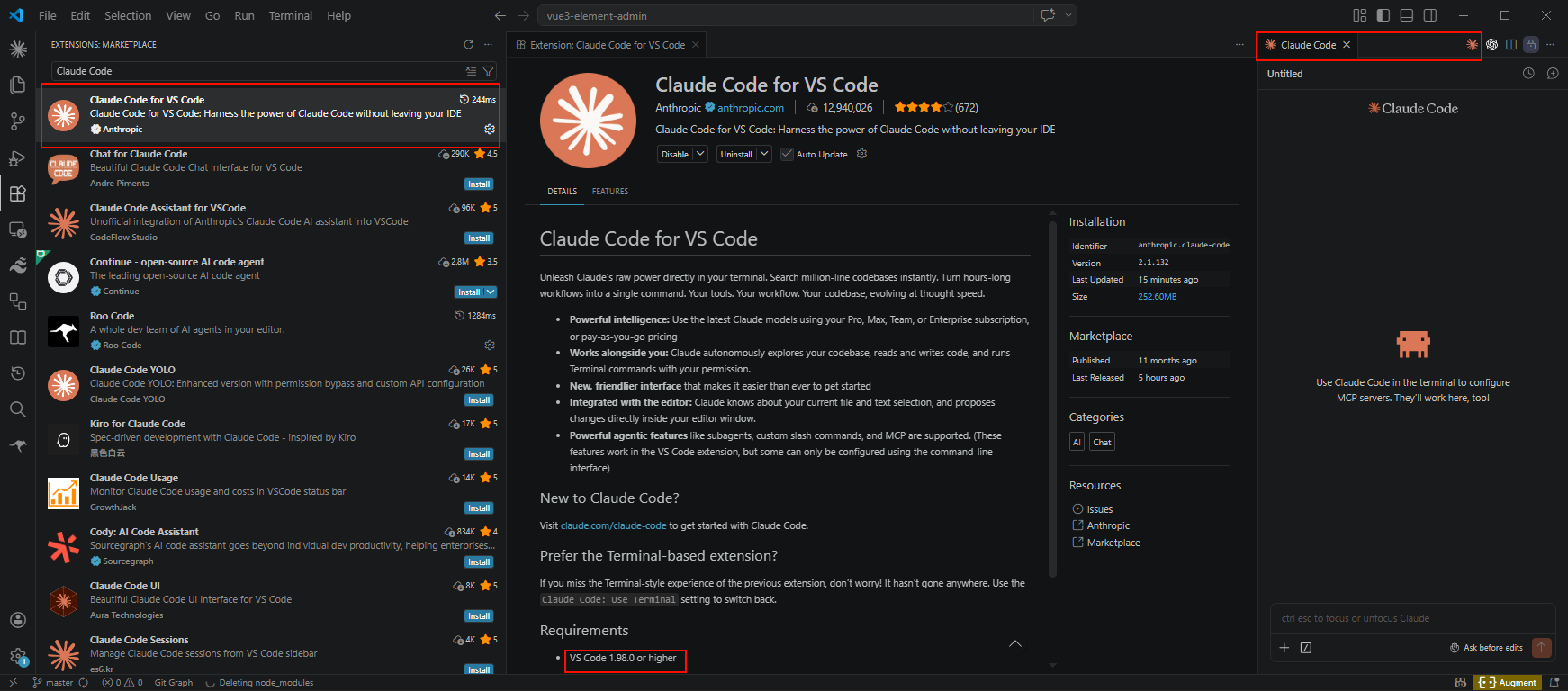Open gear menu for Roo Code extension
This screenshot has width=1568, height=691.
[x=490, y=345]
